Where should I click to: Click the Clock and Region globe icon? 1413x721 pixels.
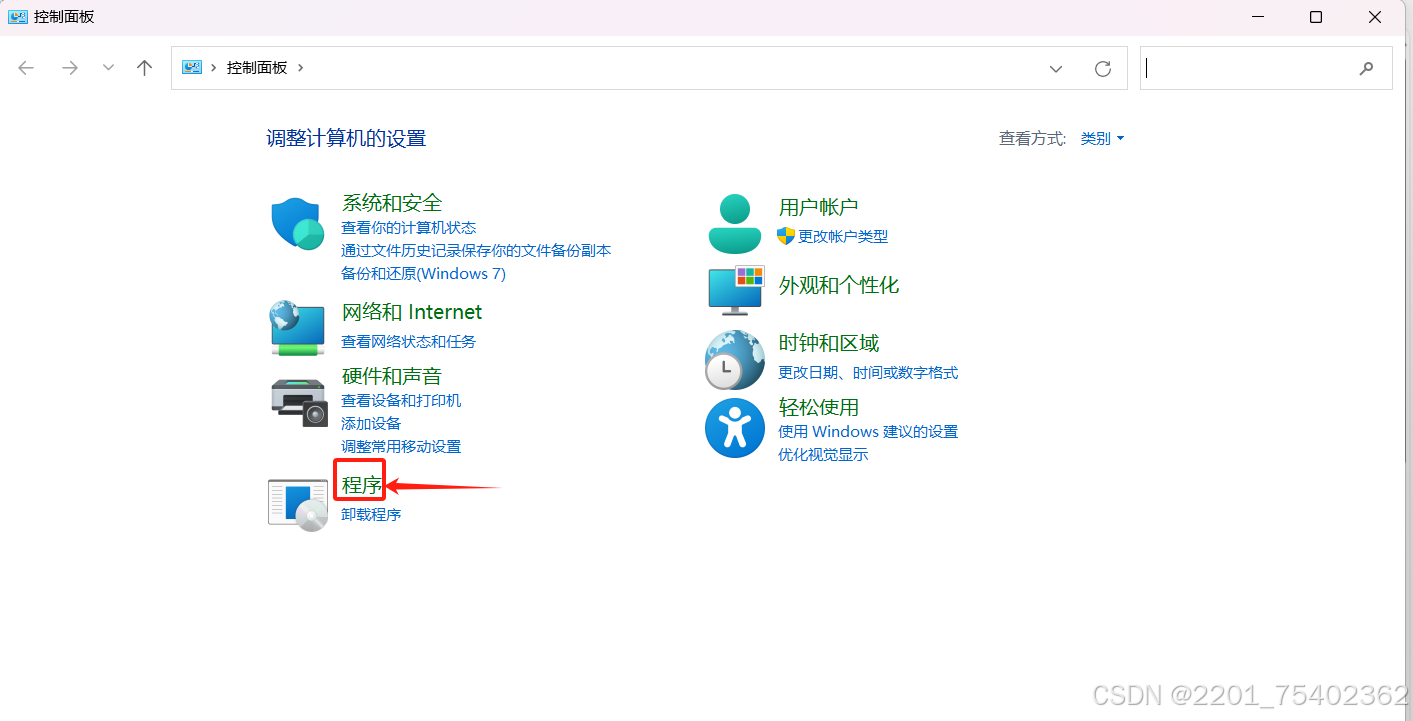click(x=735, y=359)
